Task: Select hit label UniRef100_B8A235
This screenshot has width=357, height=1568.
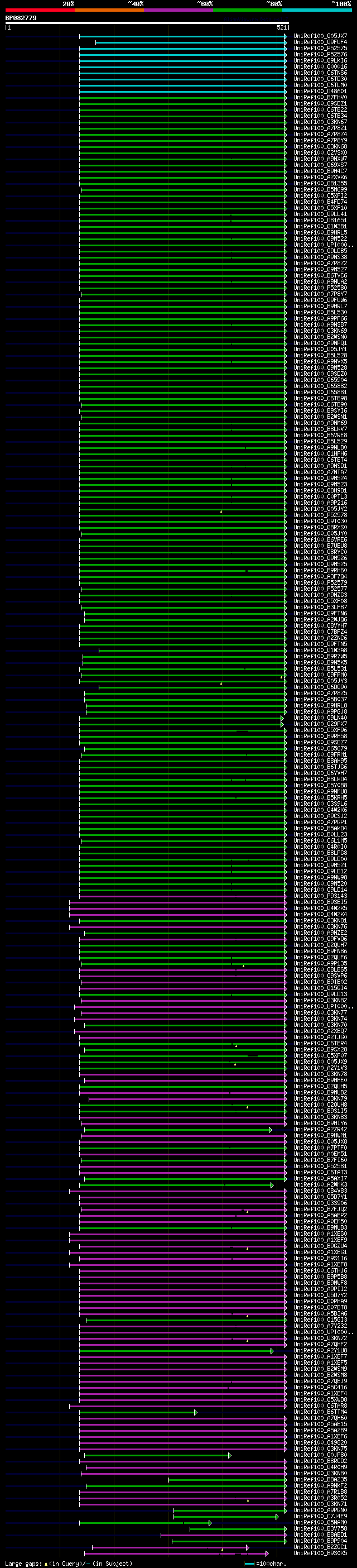Action: click(321, 1480)
